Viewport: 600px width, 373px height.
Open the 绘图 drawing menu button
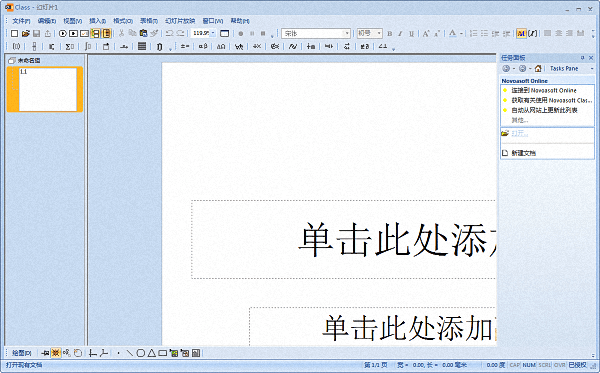pos(21,353)
